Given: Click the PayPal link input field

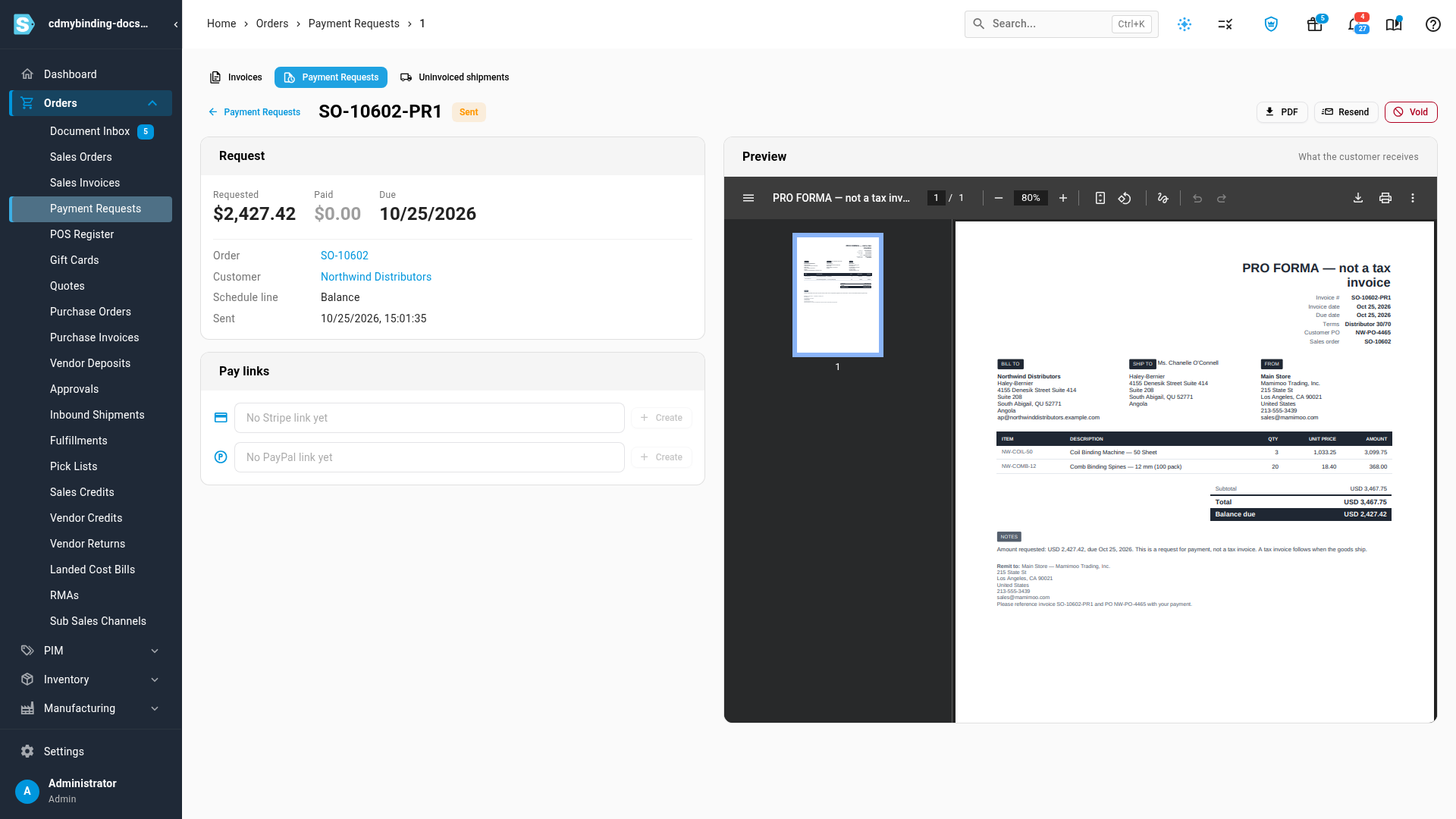Looking at the screenshot, I should pos(429,457).
